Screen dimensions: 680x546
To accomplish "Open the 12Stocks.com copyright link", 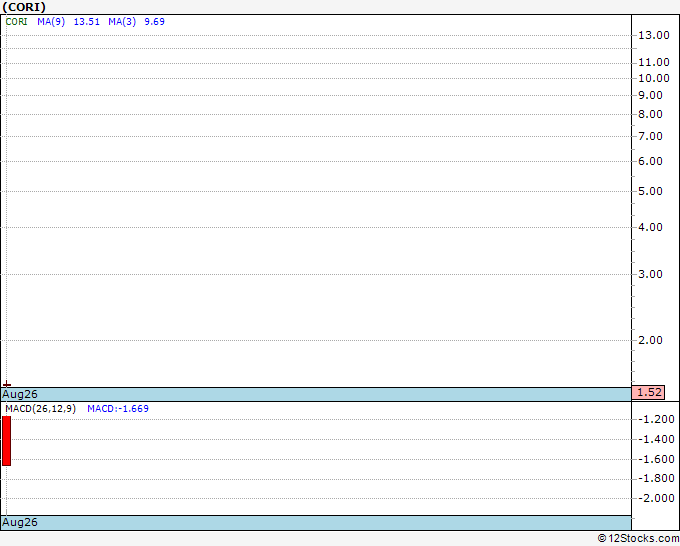I will click(638, 539).
